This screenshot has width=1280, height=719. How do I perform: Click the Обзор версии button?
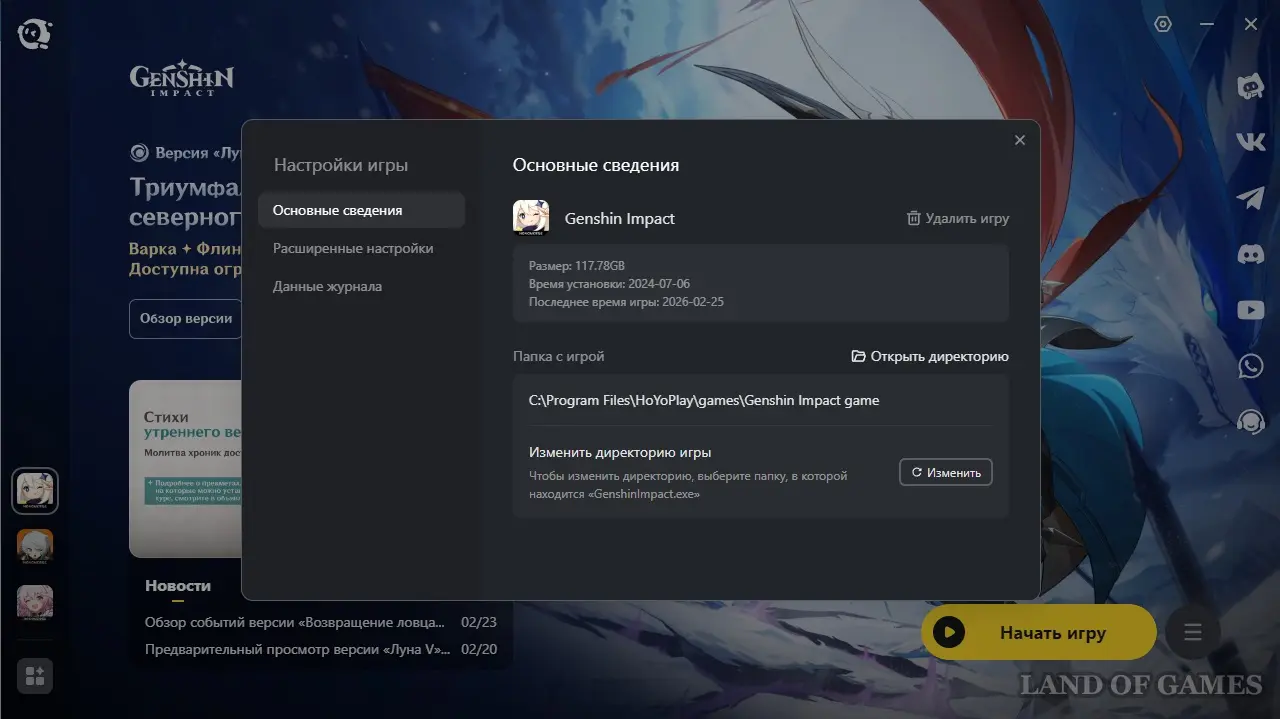(x=186, y=319)
